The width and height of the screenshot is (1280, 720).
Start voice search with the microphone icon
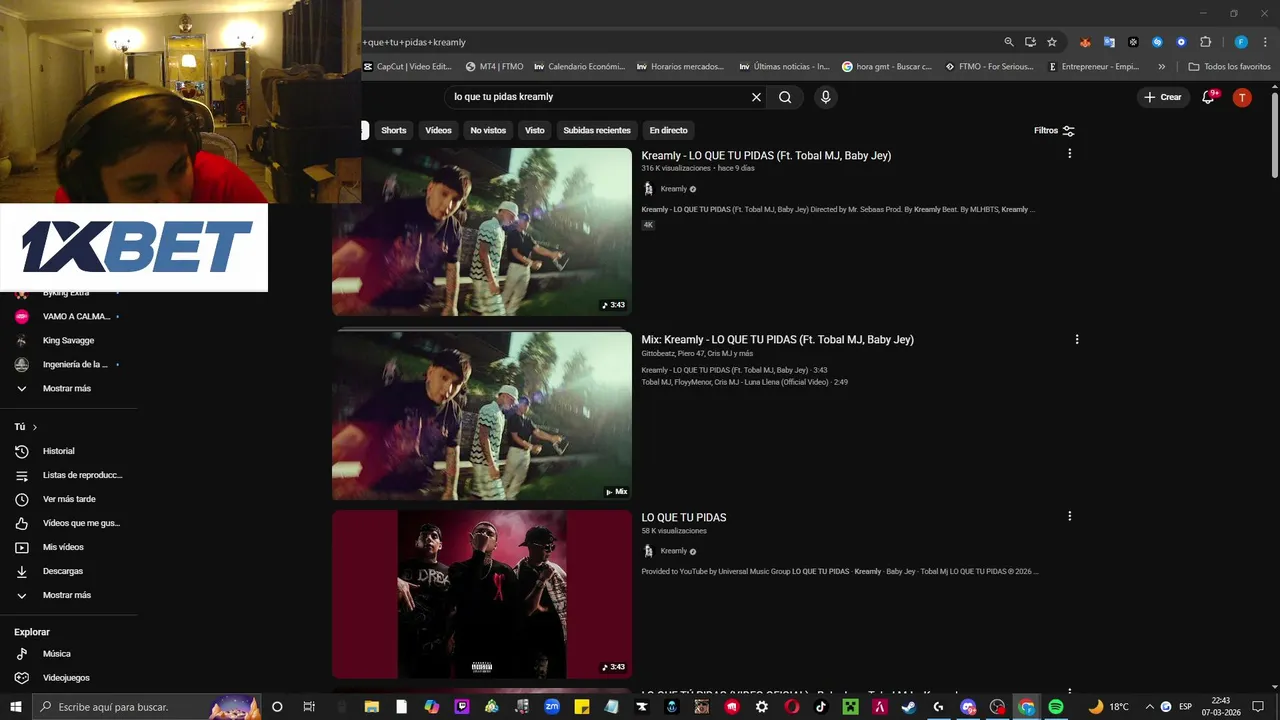(825, 97)
